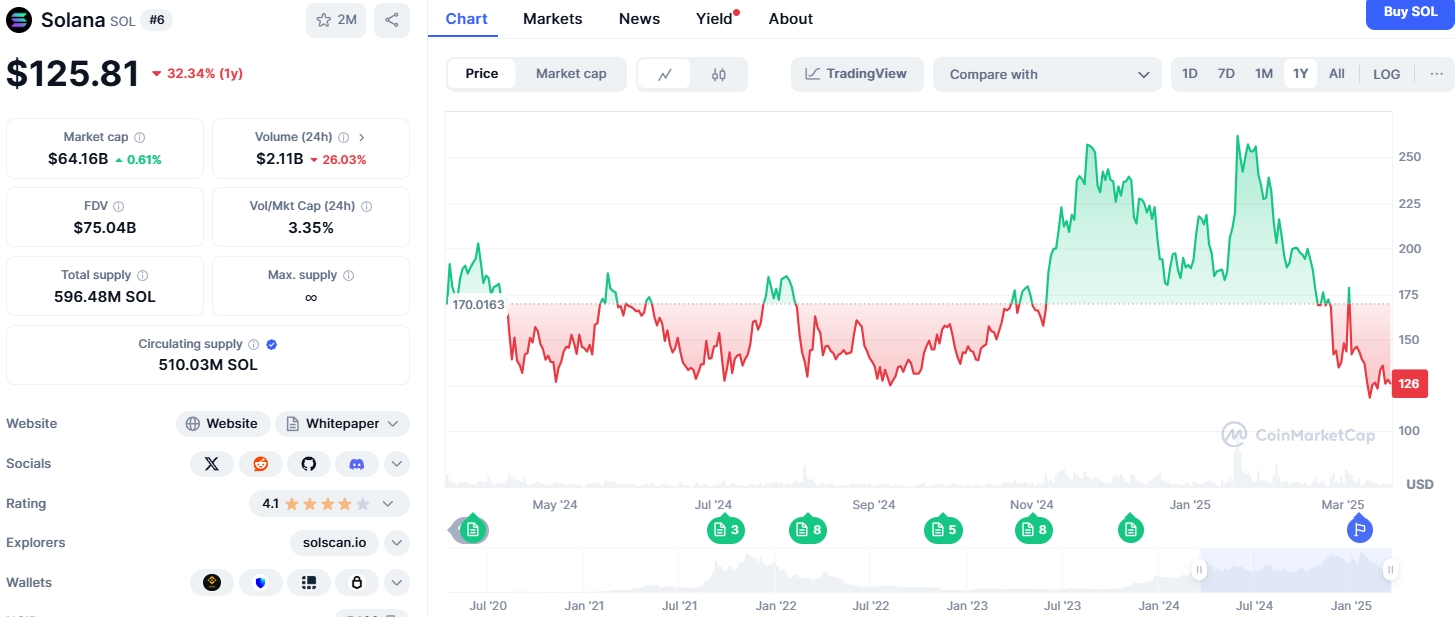This screenshot has width=1455, height=617.
Task: Click the Nov '24 event marker labeled 8
Action: pos(1034,530)
